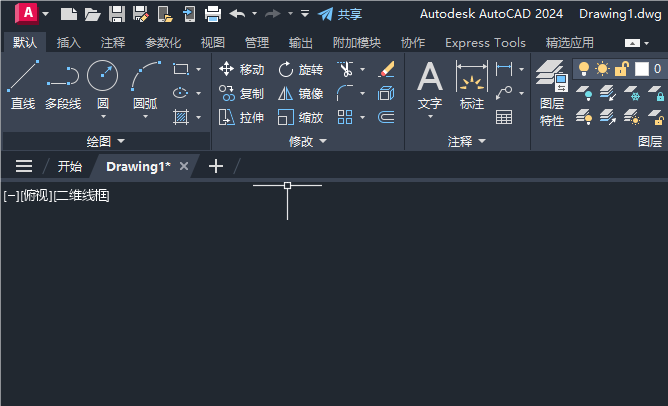This screenshot has width=668, height=406.
Task: Activate the Scale (缩放) command
Action: pyautogui.click(x=300, y=117)
